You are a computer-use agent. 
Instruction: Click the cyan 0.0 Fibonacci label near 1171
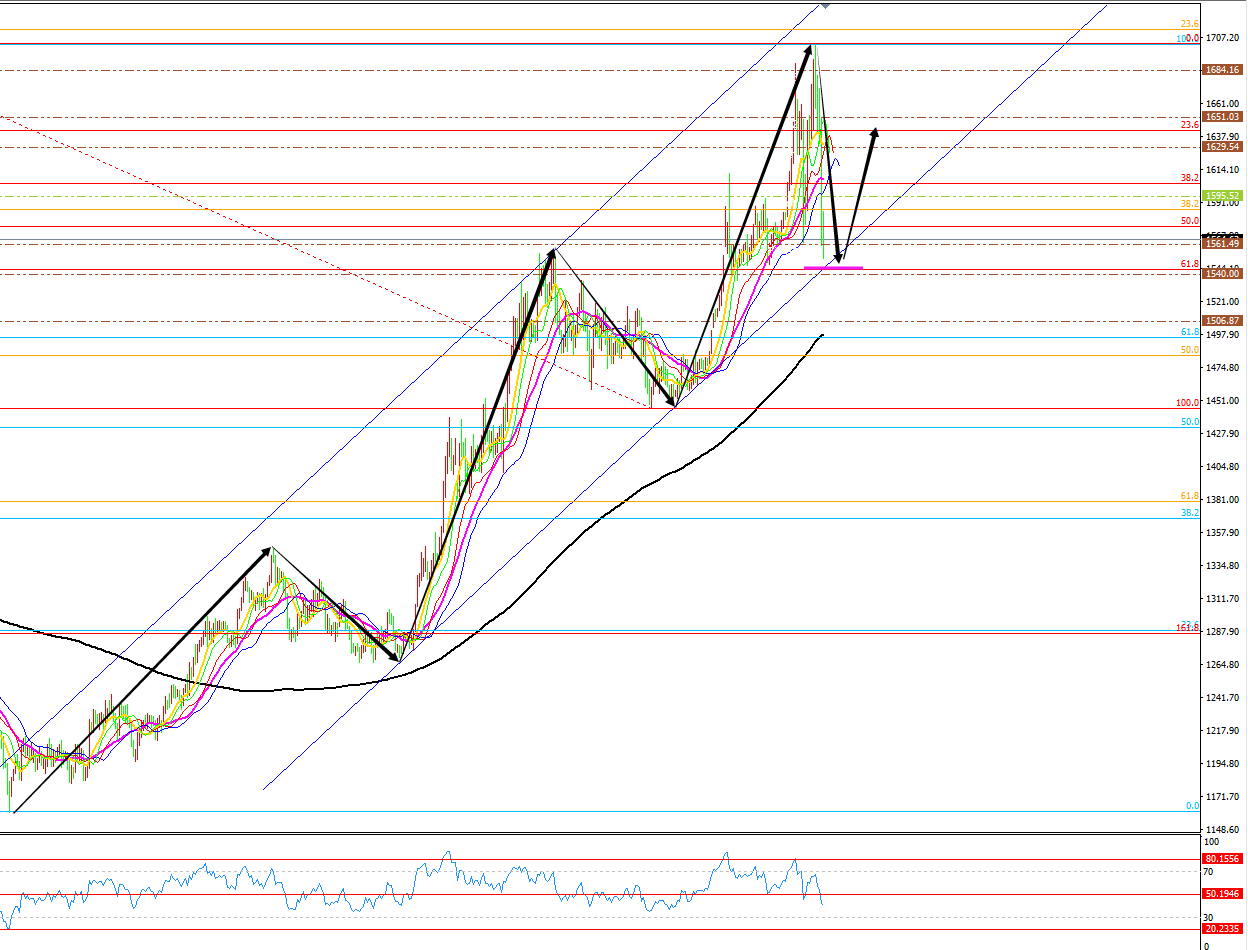1191,806
